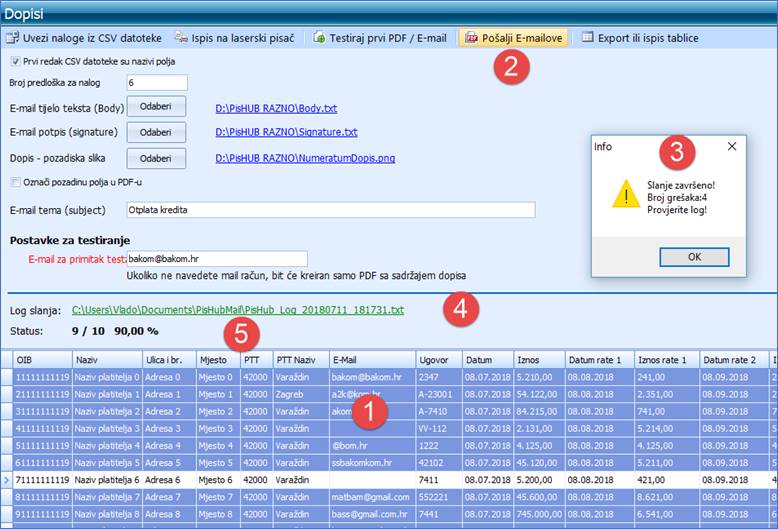Image resolution: width=778 pixels, height=529 pixels.
Task: Click amount cell 84.215,00
Action: coord(539,411)
